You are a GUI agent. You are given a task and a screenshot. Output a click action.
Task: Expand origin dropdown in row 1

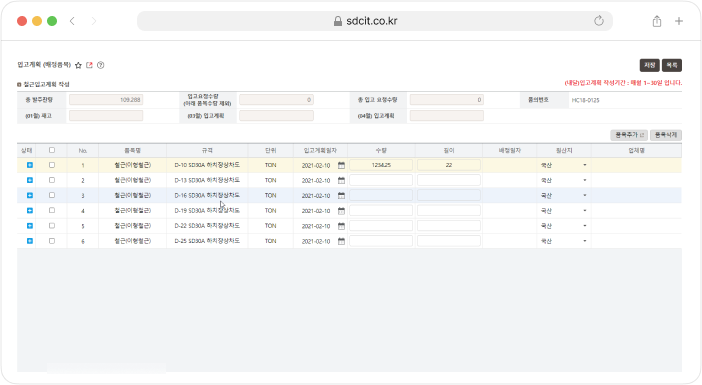pos(585,165)
